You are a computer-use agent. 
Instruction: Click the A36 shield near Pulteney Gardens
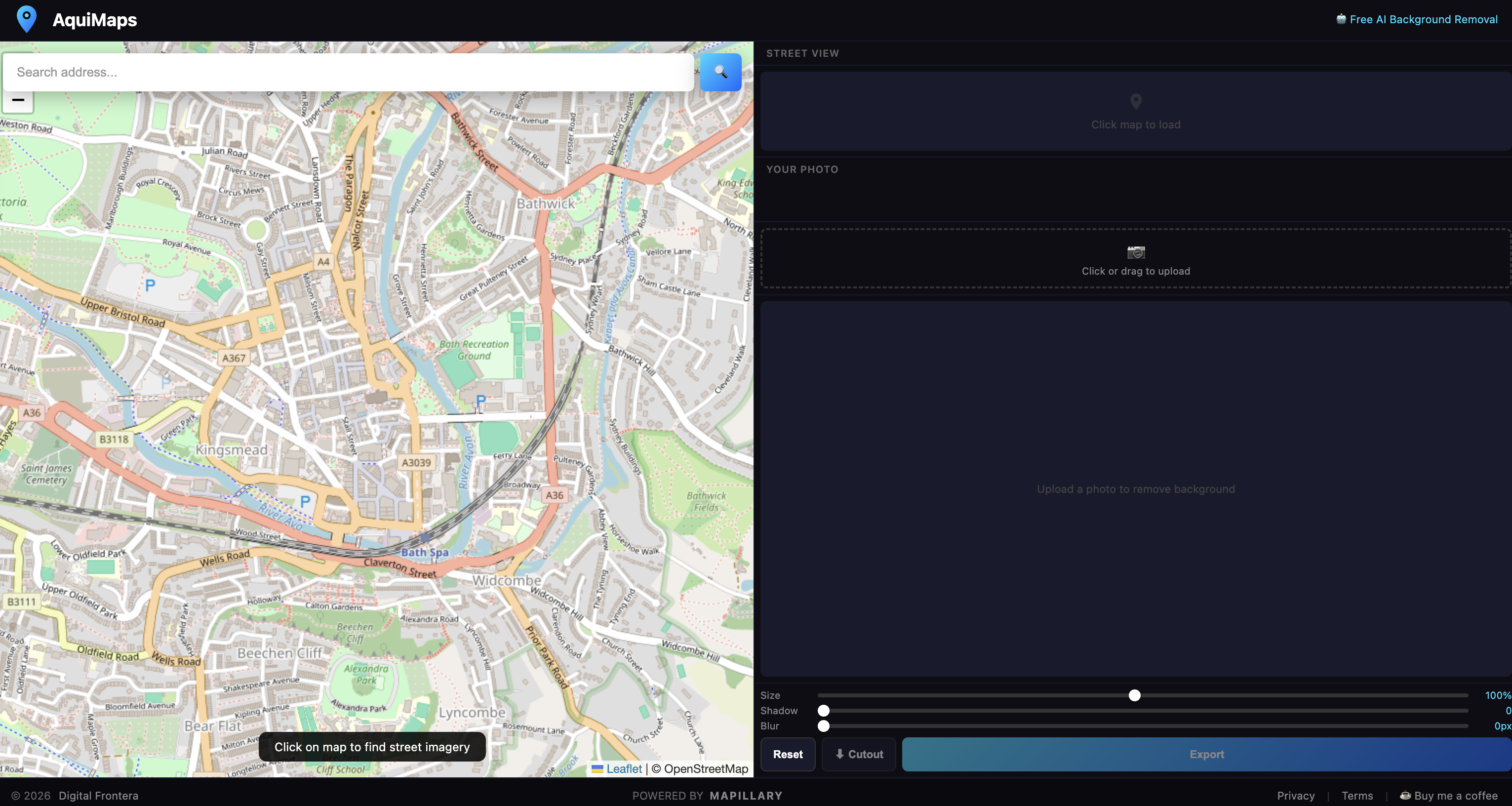555,495
